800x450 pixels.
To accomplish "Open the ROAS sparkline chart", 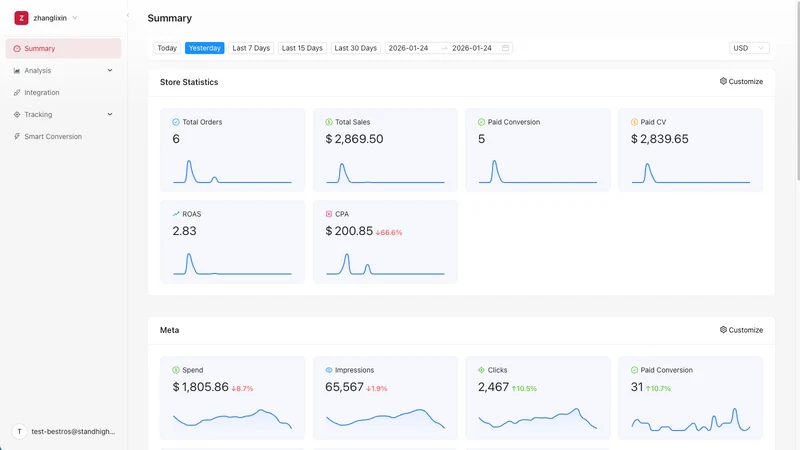I will pos(233,264).
